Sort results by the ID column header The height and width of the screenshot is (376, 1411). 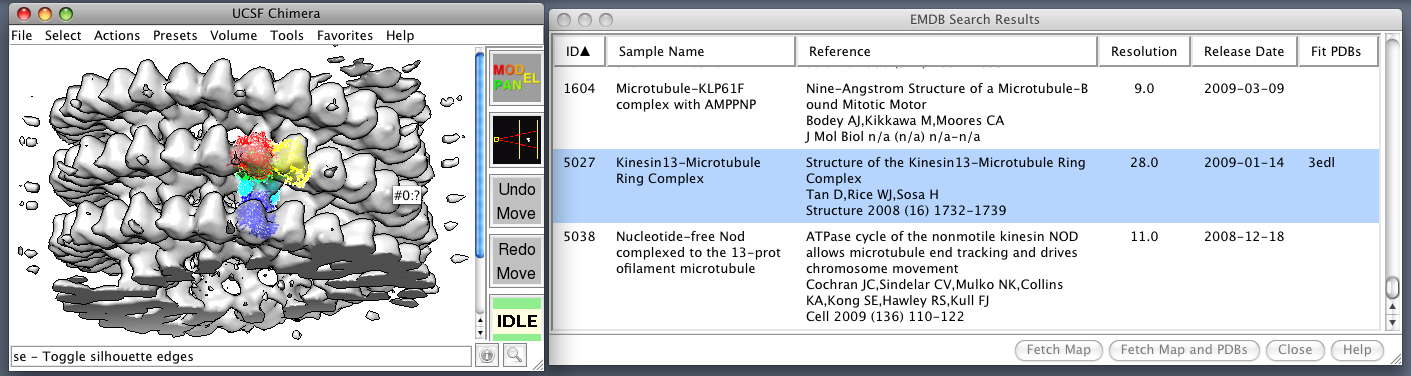[x=578, y=52]
